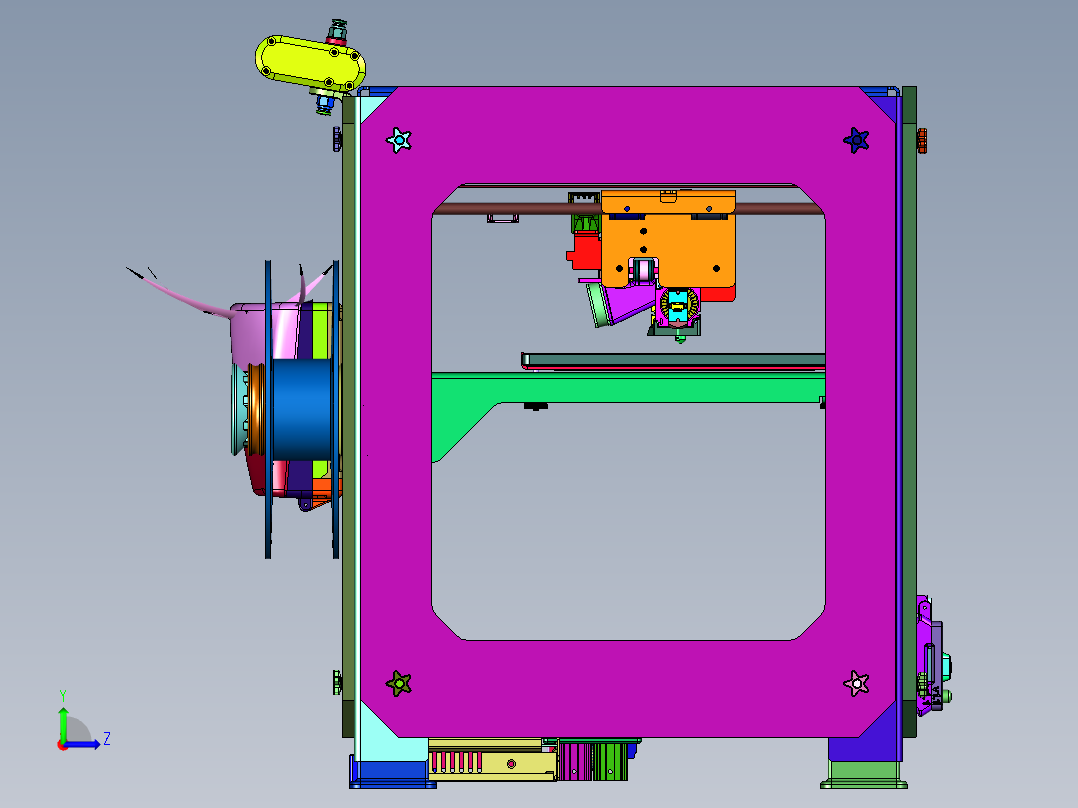
Task: Select the brown horizontal guide rod
Action: [516, 209]
